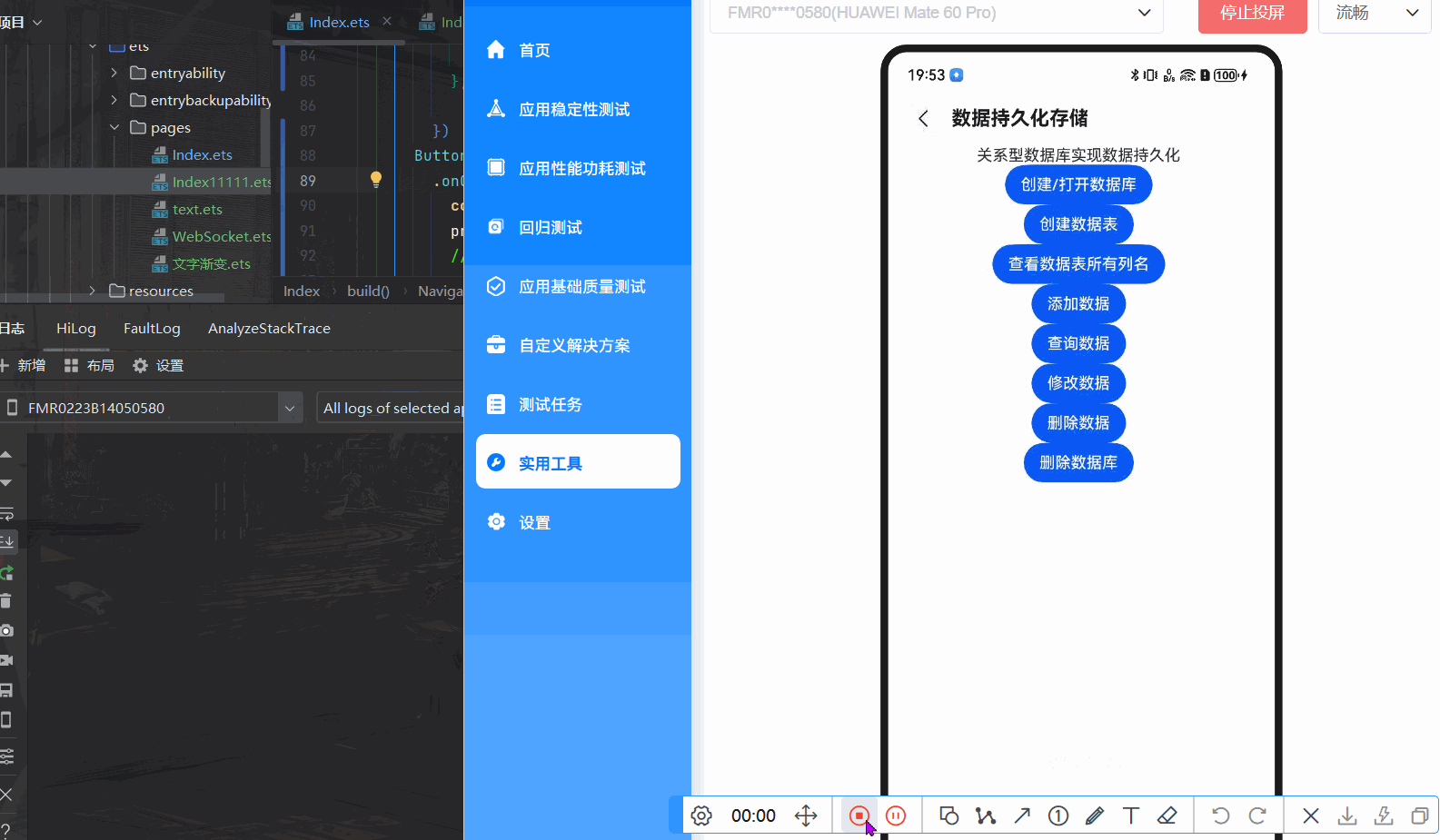The image size is (1440, 840).
Task: Expand the entrybackupability folder
Action: (x=114, y=100)
